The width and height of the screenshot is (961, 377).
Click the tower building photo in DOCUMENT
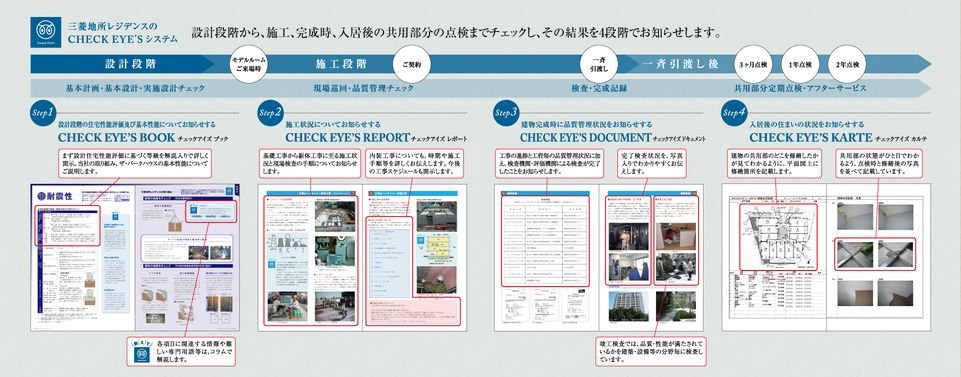pos(629,306)
